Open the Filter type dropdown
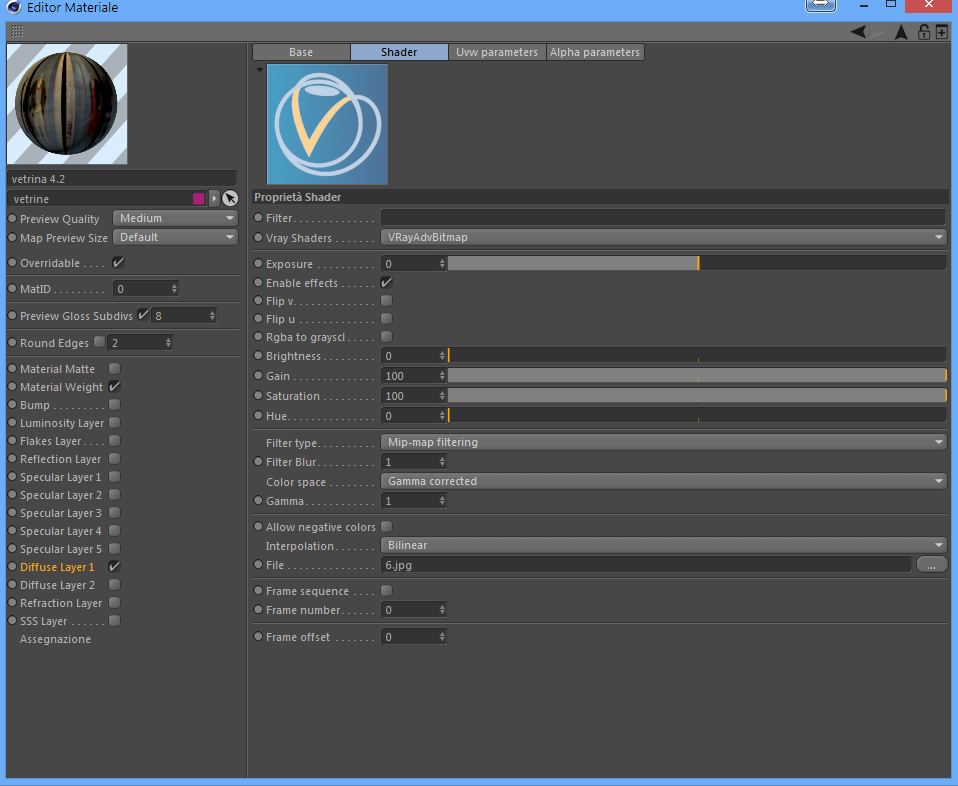 664,442
